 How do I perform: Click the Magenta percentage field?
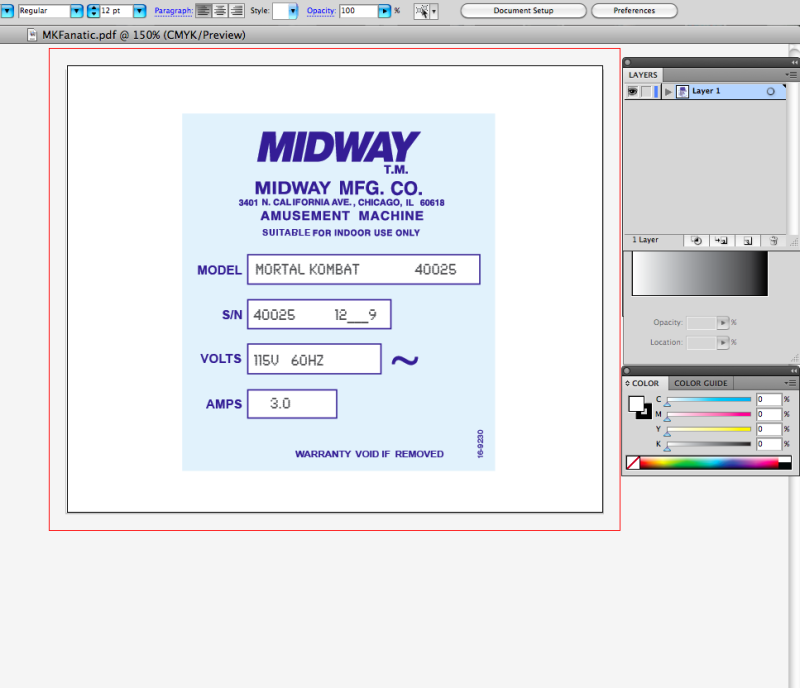[x=768, y=414]
